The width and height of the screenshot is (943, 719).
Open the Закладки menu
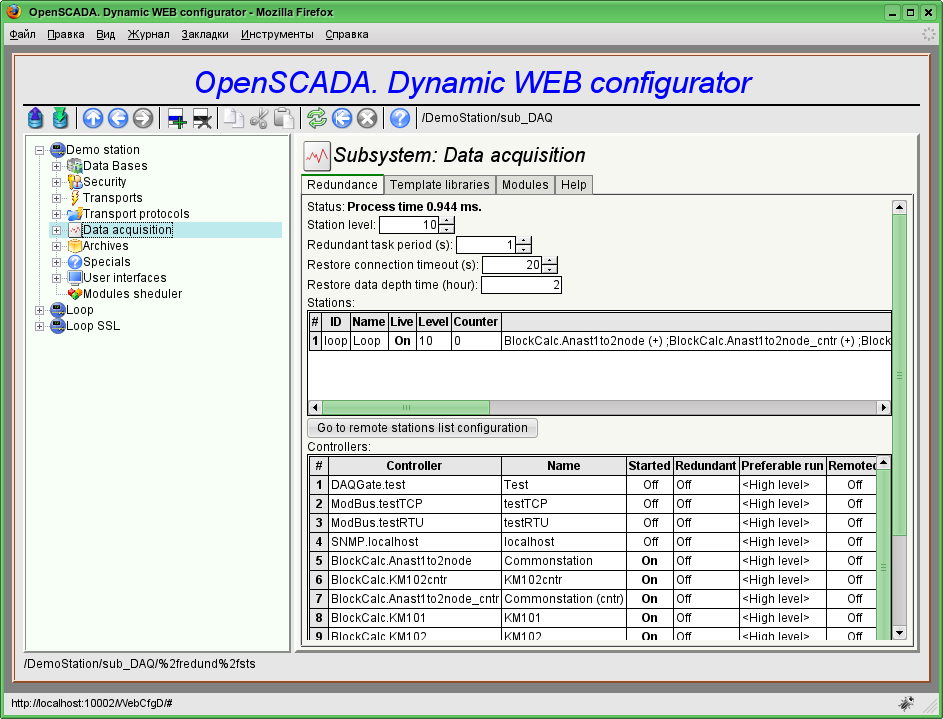tap(205, 34)
